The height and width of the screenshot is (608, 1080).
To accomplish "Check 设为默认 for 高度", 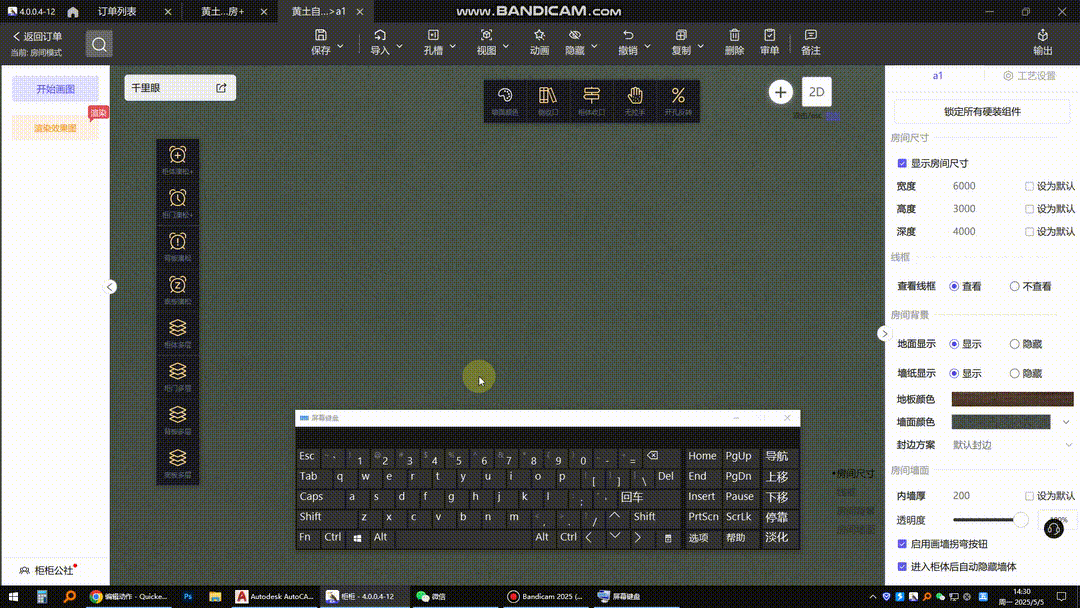I will (1029, 209).
